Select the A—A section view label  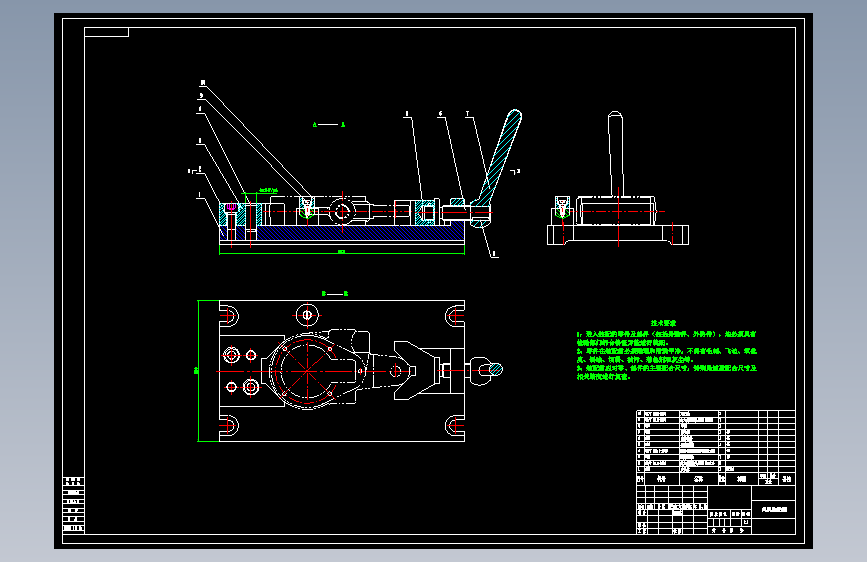[329, 124]
